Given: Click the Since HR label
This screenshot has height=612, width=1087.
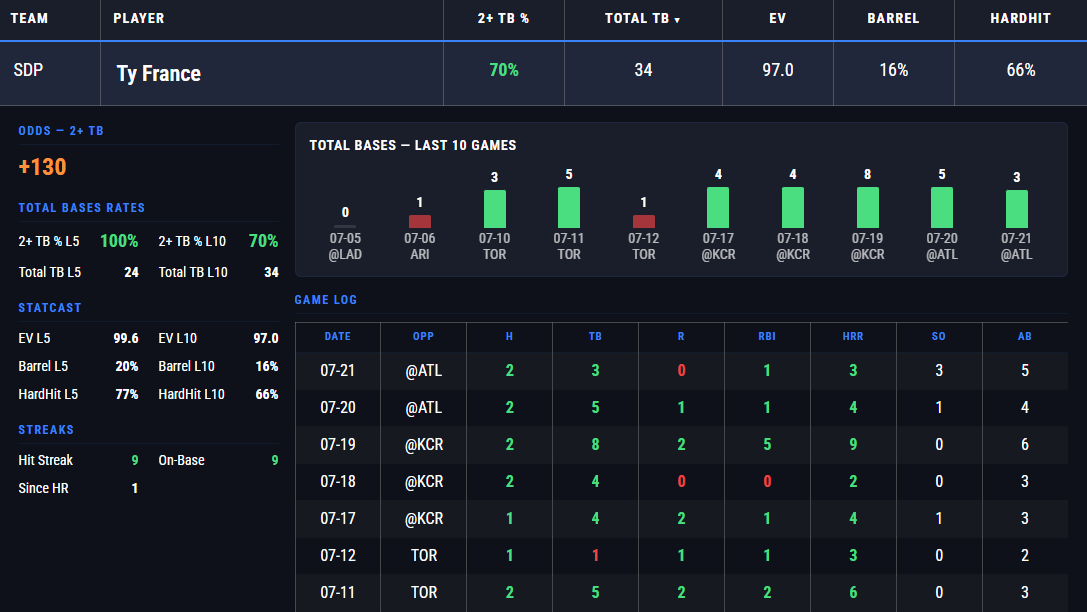Looking at the screenshot, I should (x=44, y=489).
